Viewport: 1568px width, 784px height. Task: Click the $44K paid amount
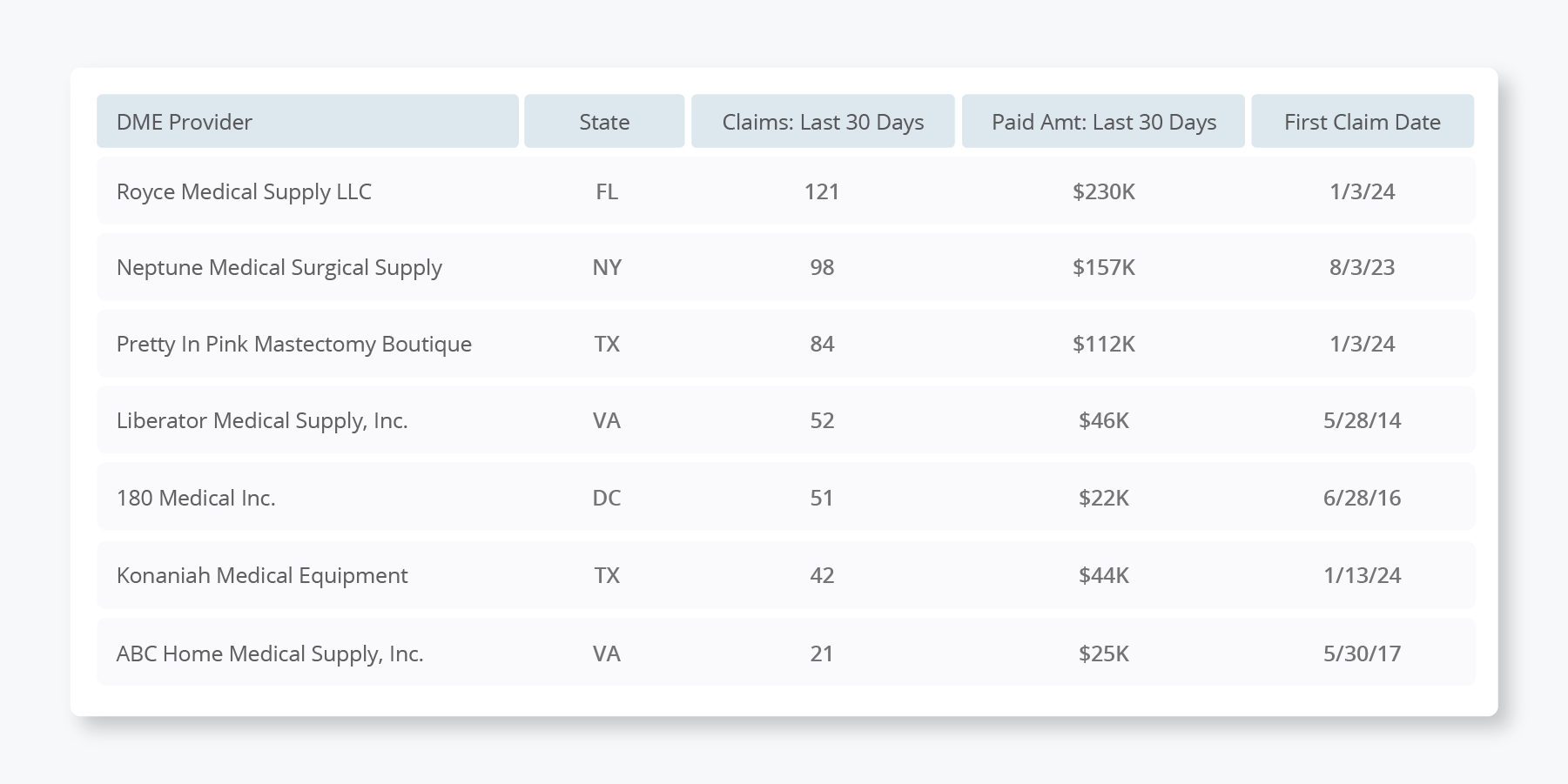(x=1104, y=575)
